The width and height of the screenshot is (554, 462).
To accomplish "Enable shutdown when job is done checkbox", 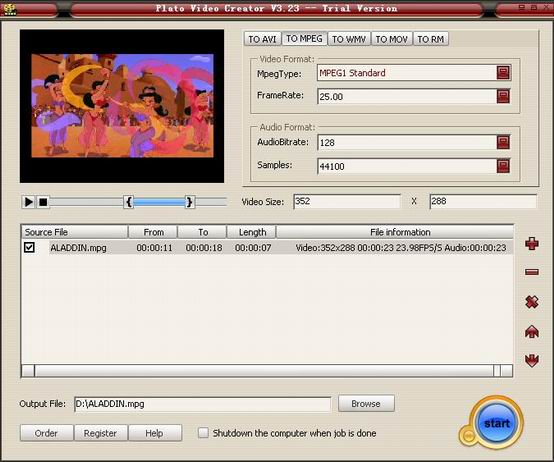I will coord(203,433).
